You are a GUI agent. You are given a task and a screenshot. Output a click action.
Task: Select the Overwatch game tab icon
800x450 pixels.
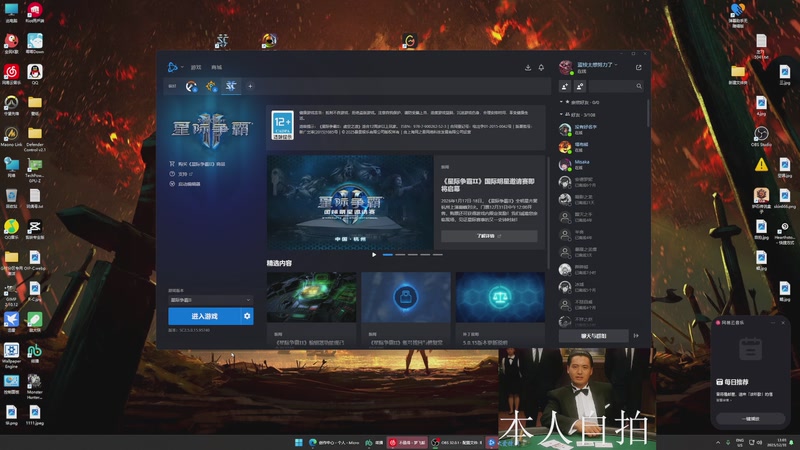point(191,86)
